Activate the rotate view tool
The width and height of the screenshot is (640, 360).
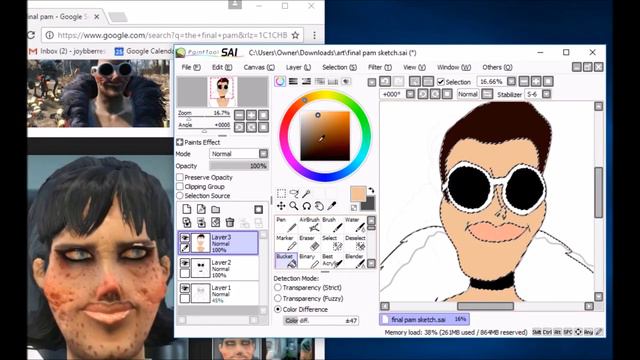pos(307,206)
